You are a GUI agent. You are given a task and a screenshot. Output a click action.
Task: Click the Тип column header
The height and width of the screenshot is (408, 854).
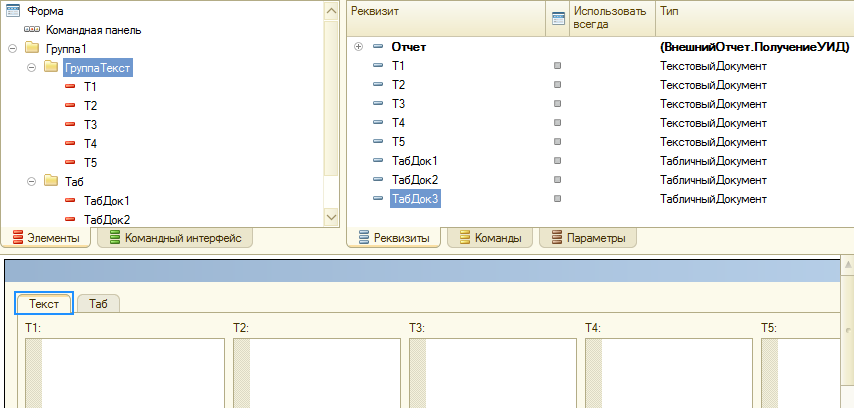[x=754, y=19]
